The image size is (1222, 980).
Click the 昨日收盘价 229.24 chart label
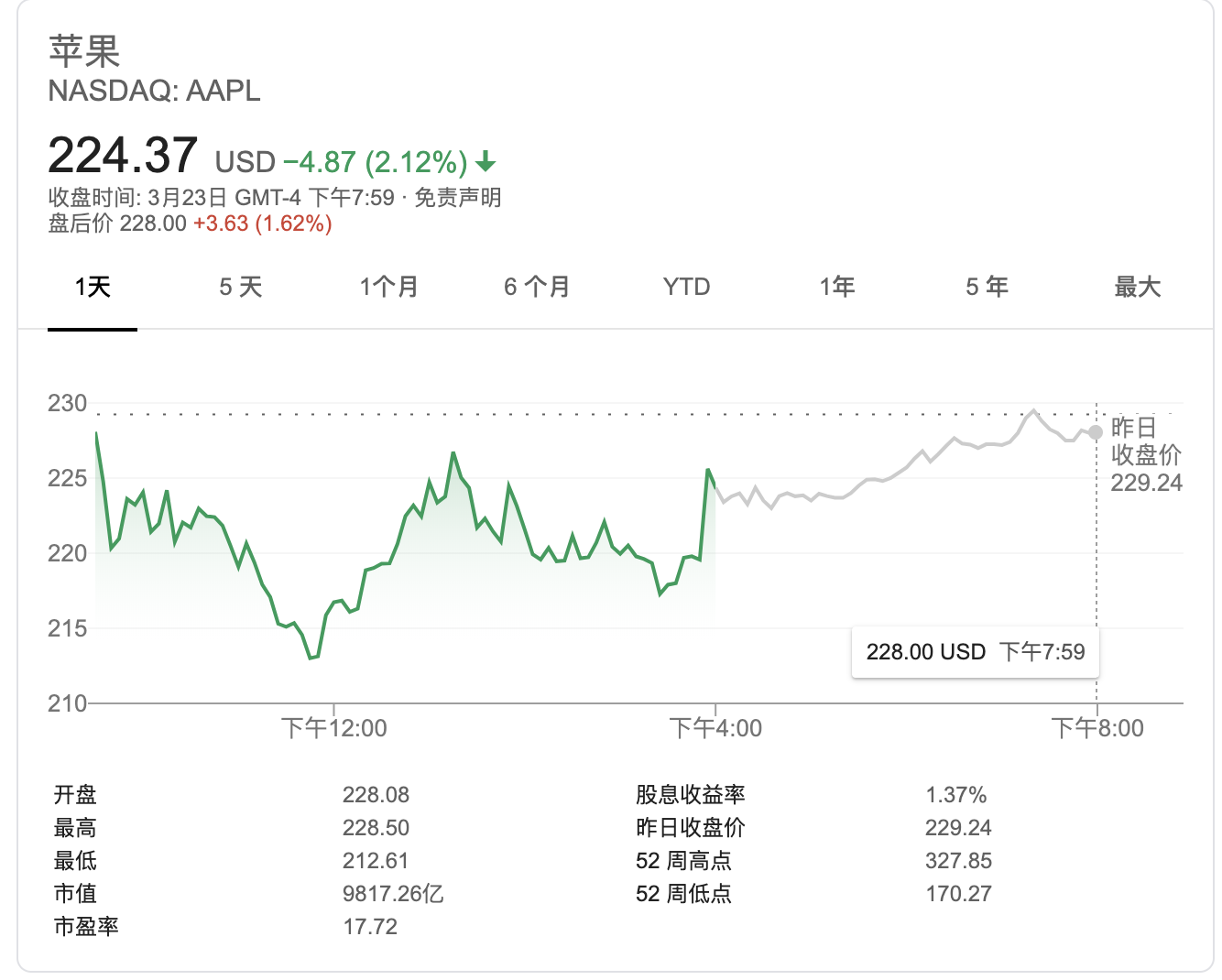click(1145, 455)
